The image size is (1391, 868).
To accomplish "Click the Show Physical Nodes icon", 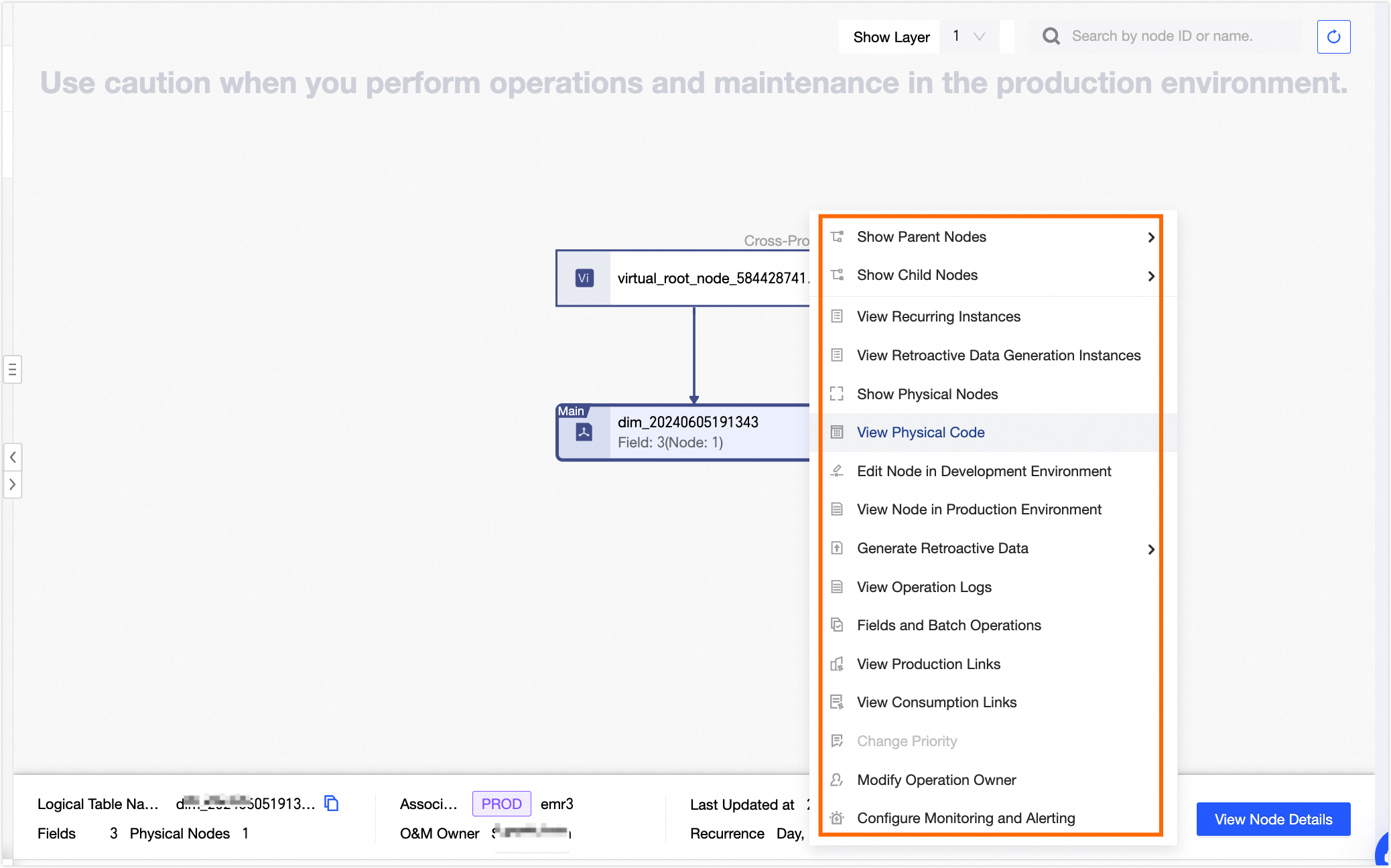I will click(x=837, y=394).
